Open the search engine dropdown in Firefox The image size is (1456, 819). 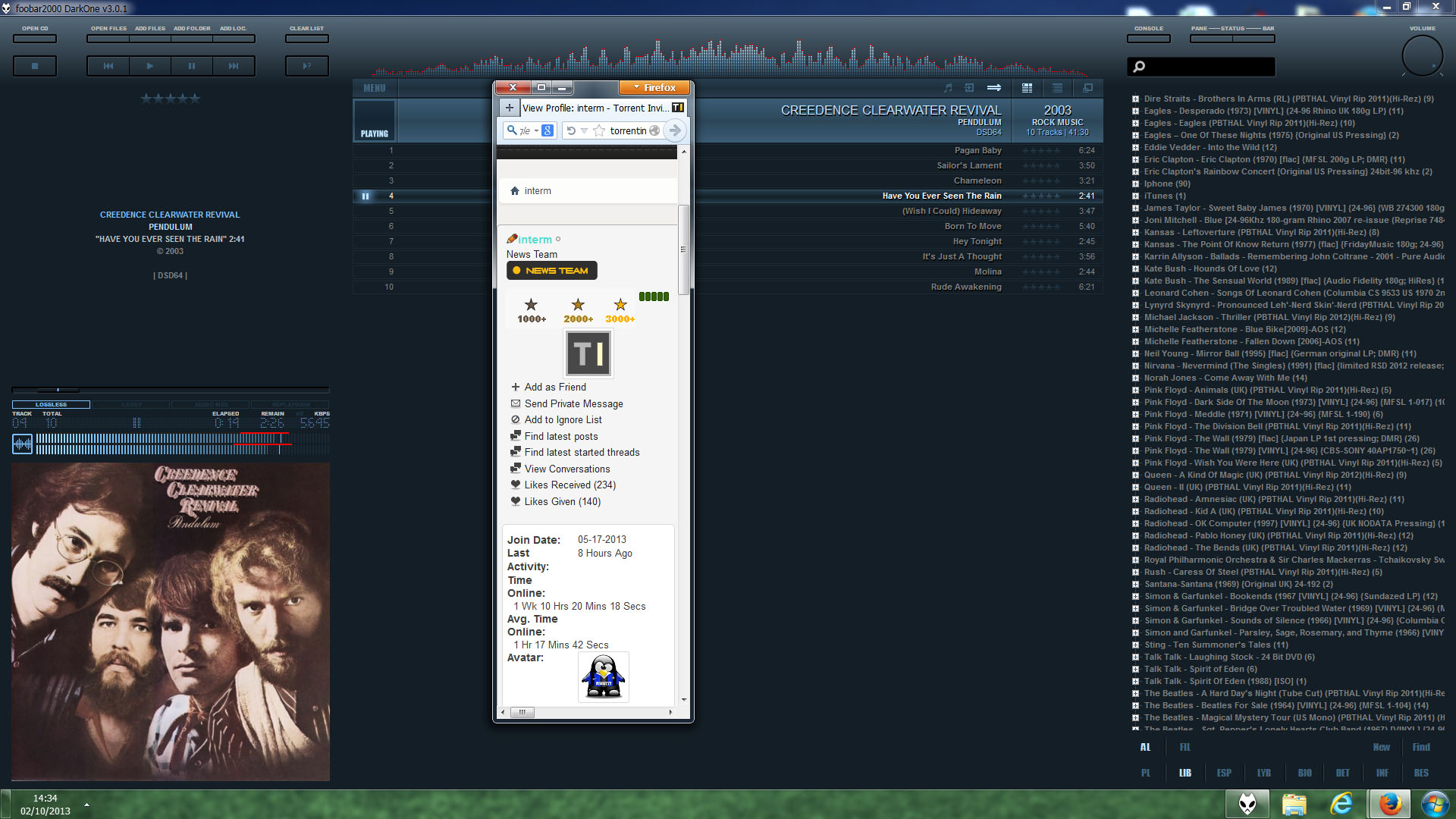(x=536, y=130)
